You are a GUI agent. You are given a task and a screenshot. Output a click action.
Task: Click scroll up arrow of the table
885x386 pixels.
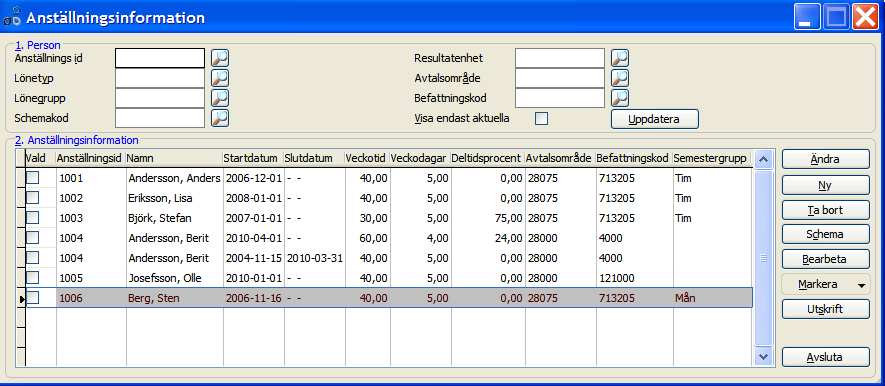[x=764, y=160]
